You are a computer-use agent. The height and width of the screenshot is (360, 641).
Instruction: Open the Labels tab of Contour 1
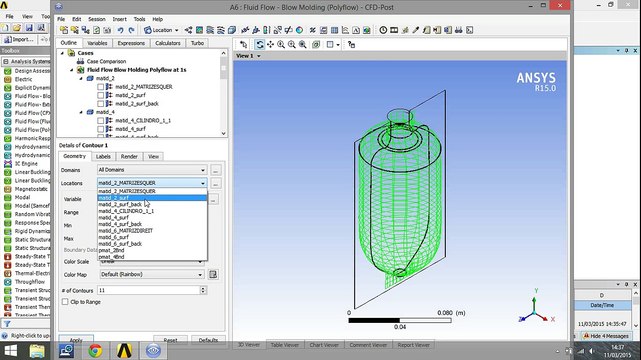coord(103,157)
